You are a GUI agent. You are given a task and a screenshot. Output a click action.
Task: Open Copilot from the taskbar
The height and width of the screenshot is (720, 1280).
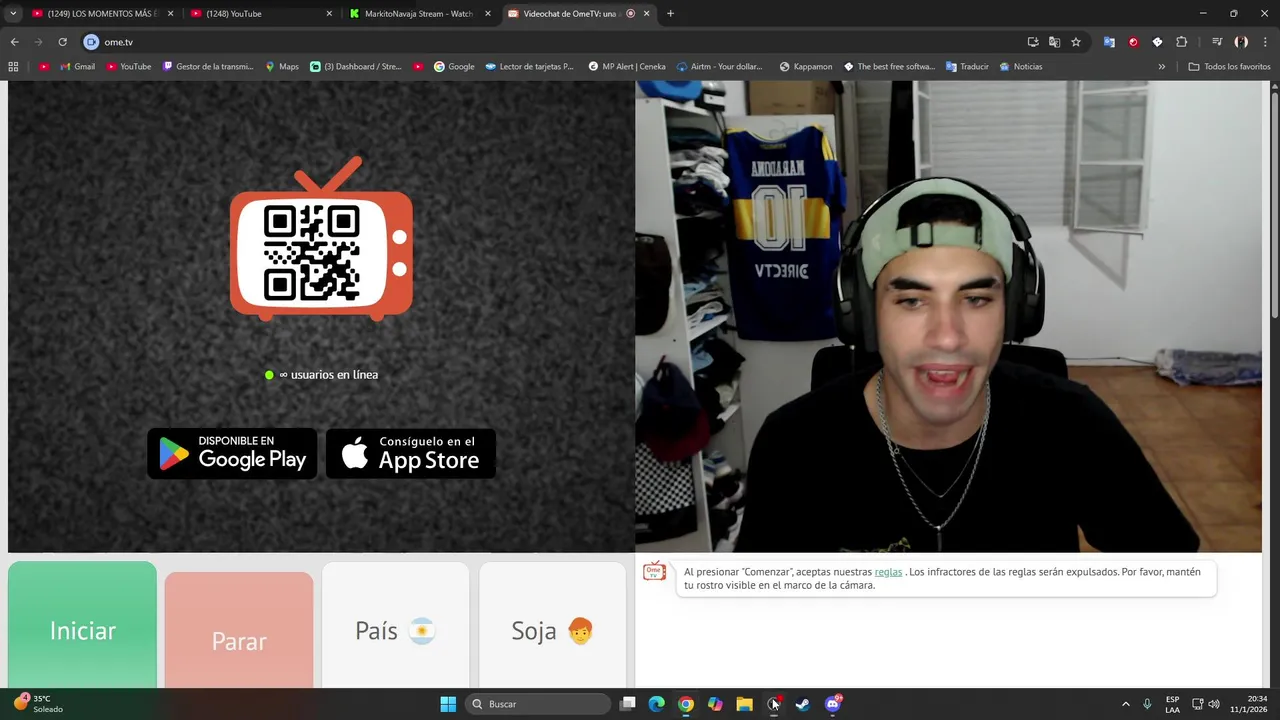coord(714,704)
